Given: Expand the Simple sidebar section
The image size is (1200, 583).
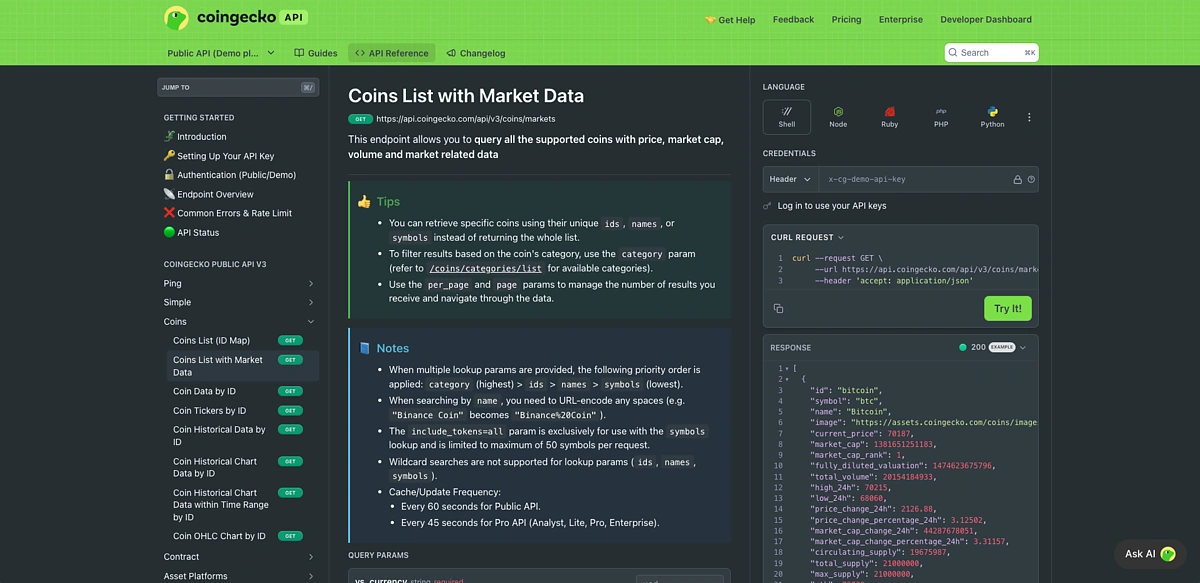Looking at the screenshot, I should [x=239, y=302].
